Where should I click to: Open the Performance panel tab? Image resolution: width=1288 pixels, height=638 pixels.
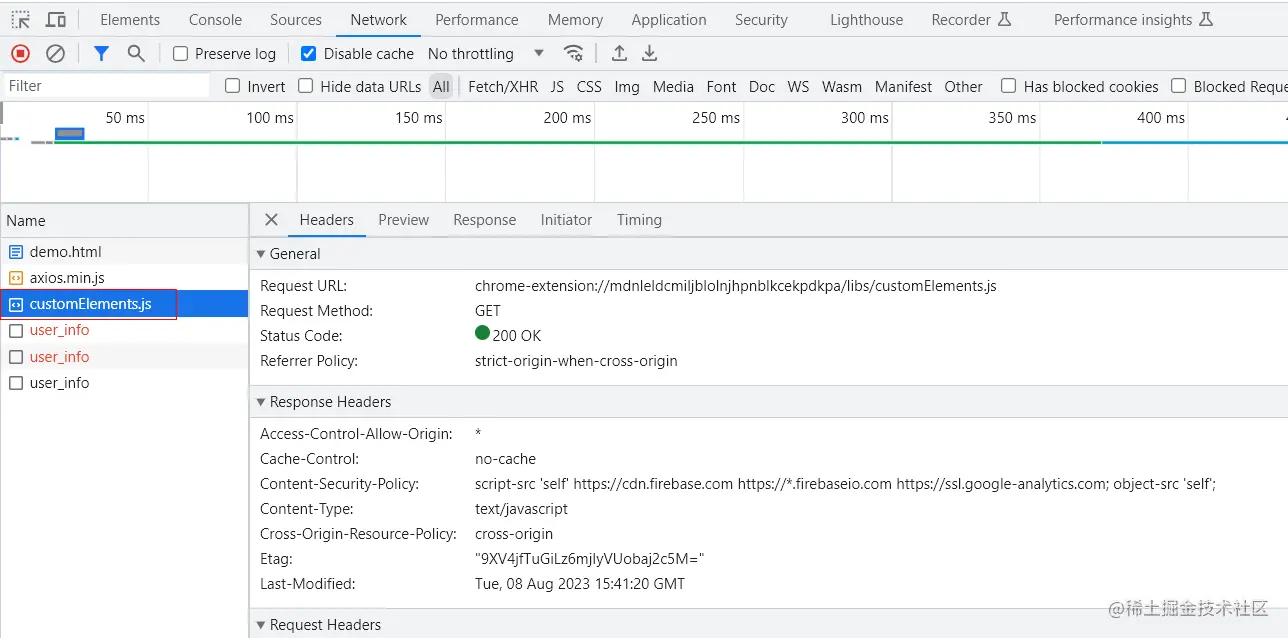(x=477, y=20)
